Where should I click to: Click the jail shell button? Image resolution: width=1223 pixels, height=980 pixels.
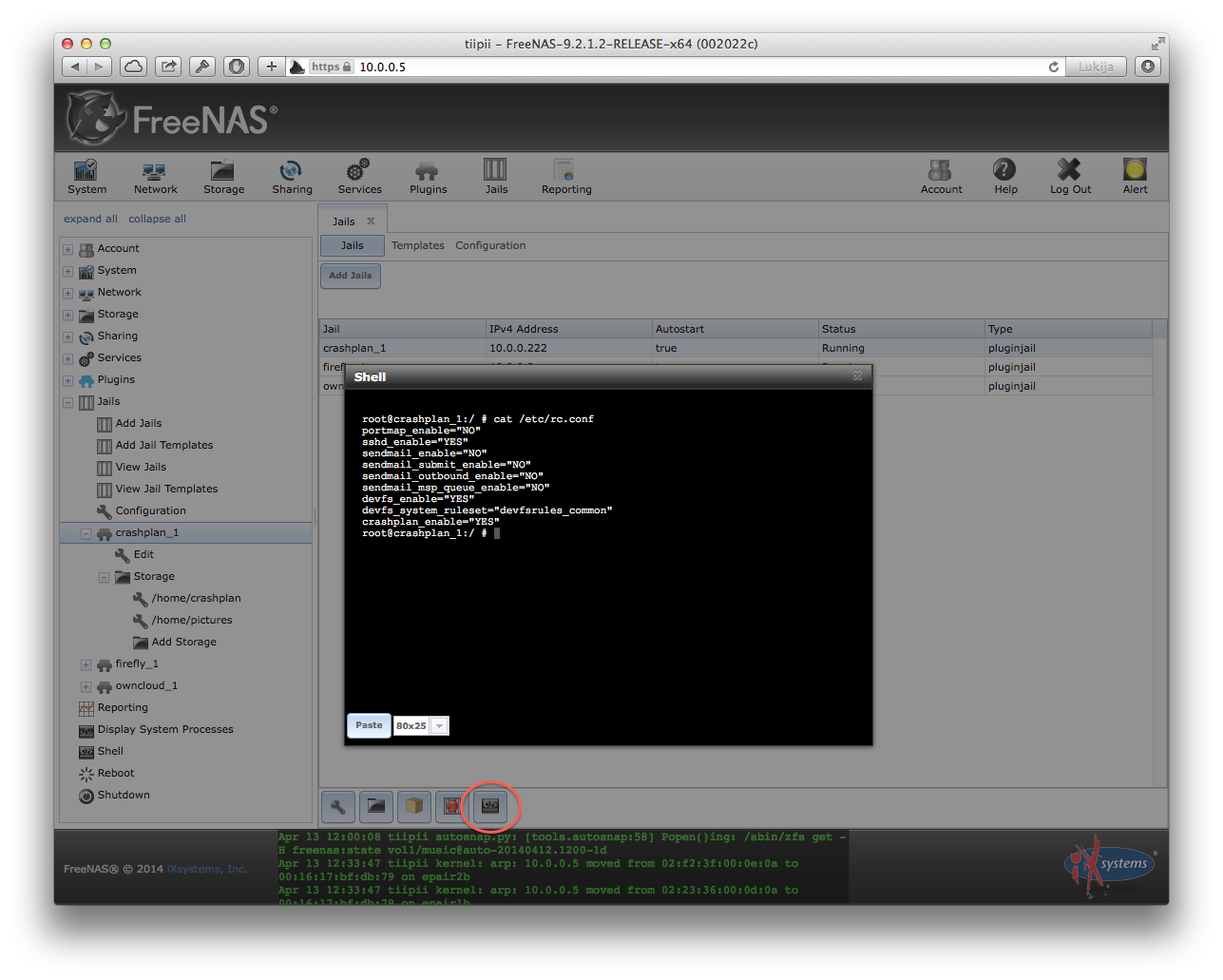click(x=490, y=807)
